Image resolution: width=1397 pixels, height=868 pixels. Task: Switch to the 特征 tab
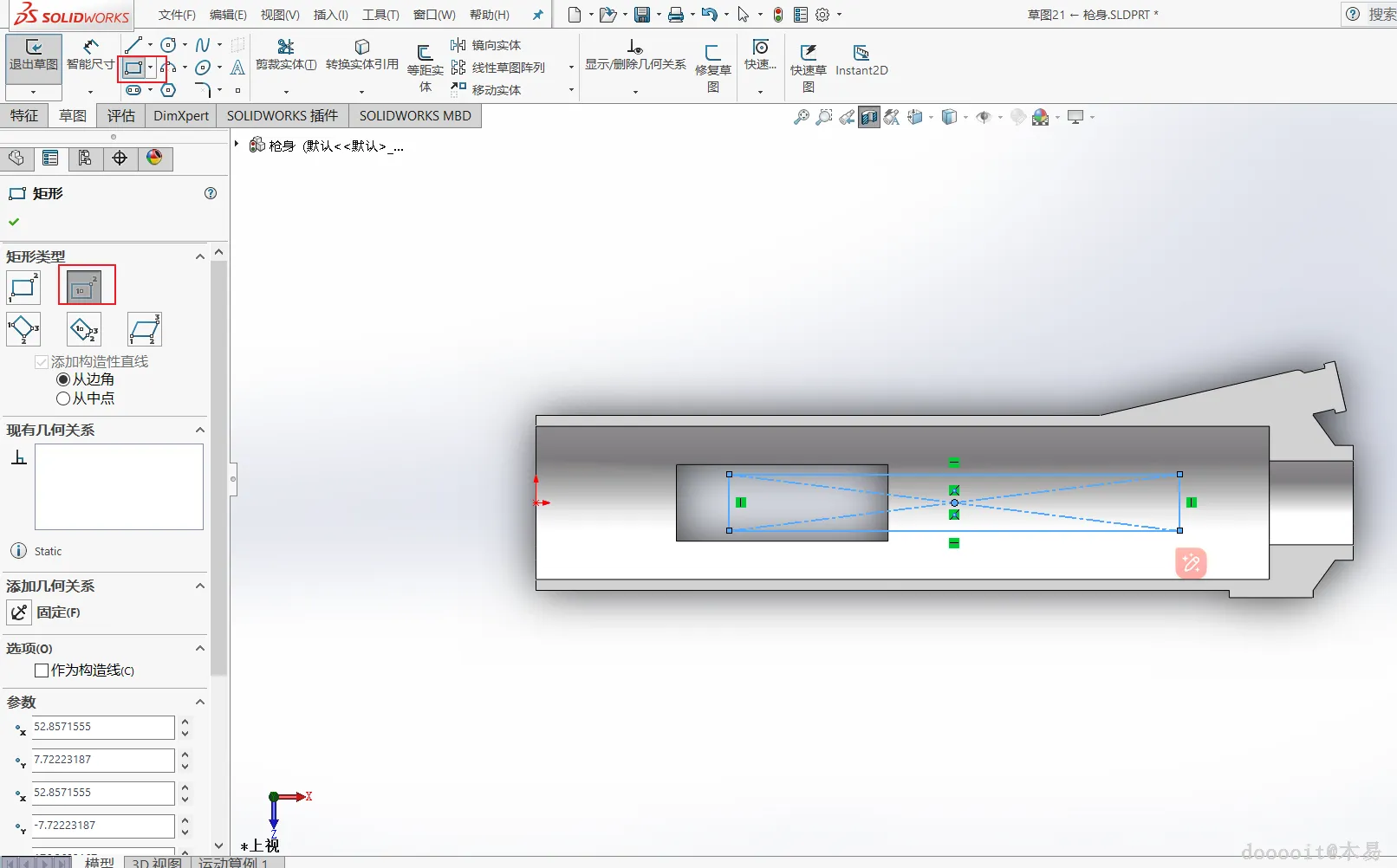coord(24,116)
